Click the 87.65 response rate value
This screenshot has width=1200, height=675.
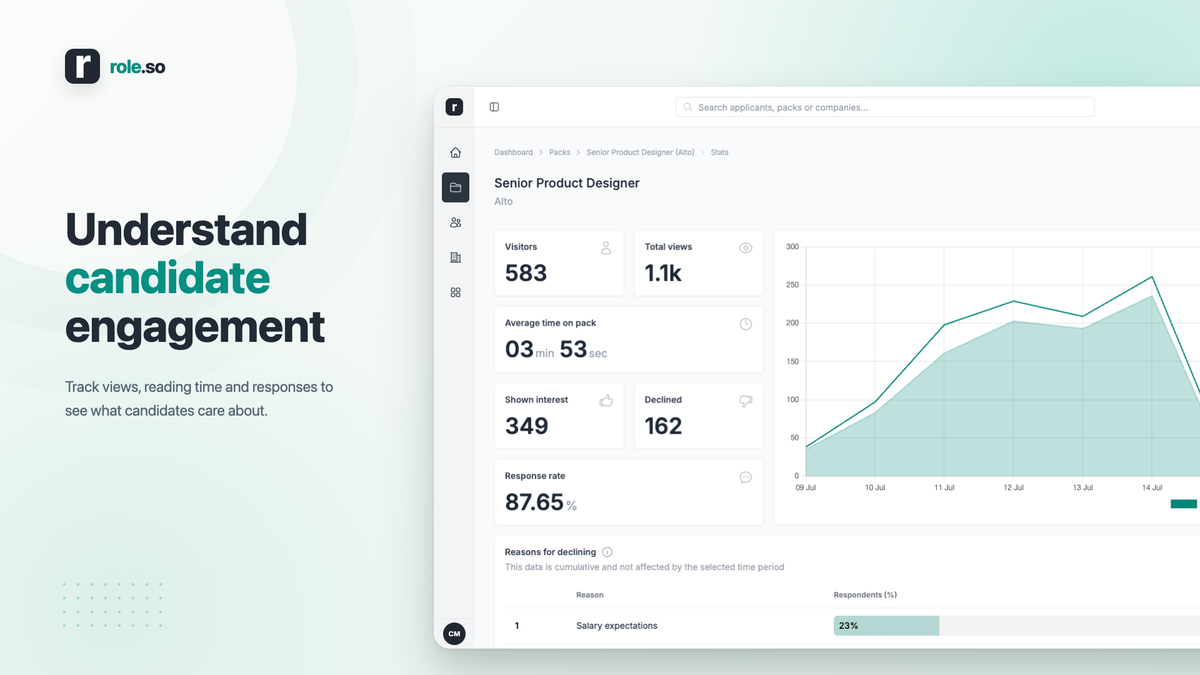pos(534,502)
